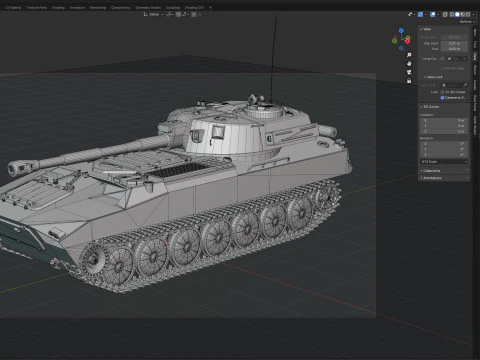Viewport: 480px width, 360px height.
Task: Select rendered viewport shading
Action: click(x=468, y=14)
